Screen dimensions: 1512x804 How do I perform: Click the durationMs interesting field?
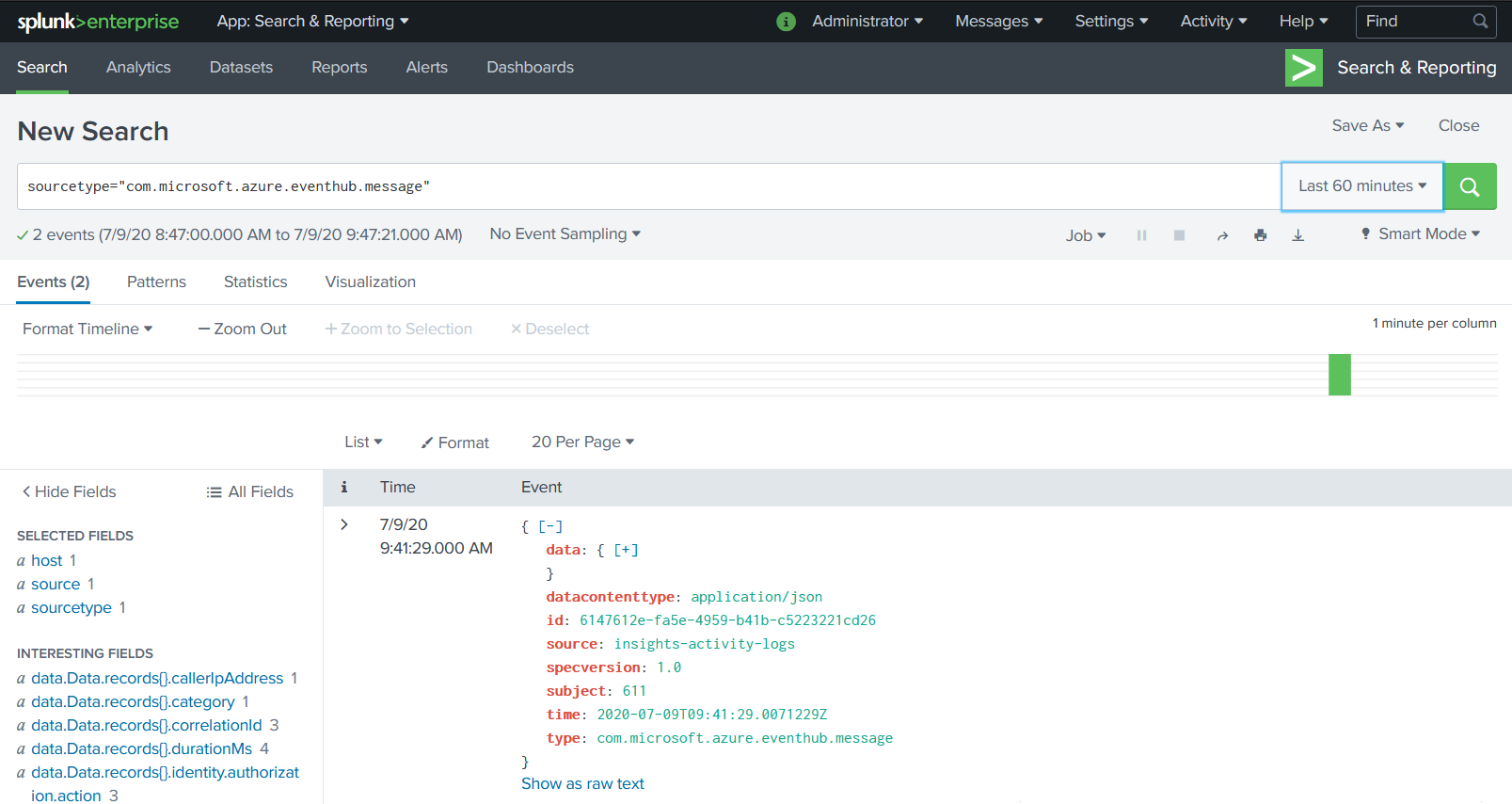coord(142,748)
